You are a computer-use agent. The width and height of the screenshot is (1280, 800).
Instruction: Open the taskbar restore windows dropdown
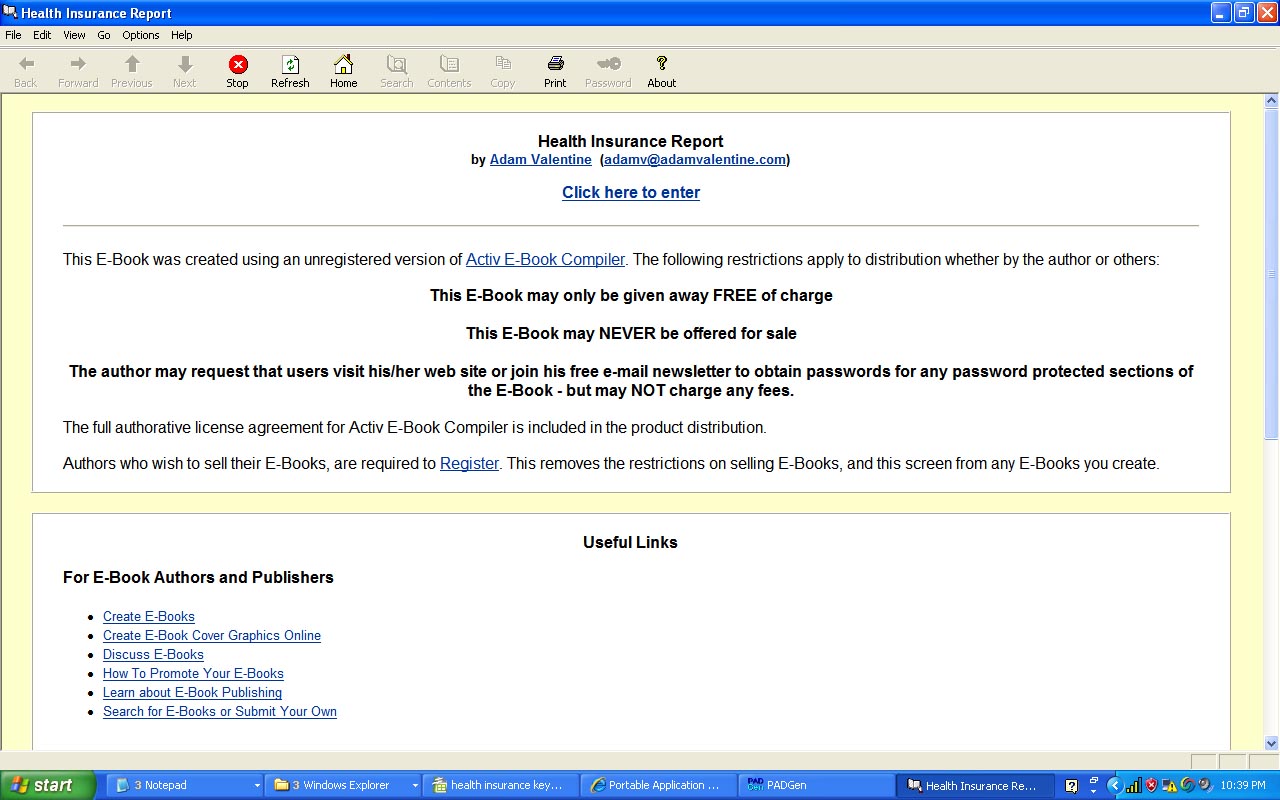[x=1094, y=786]
